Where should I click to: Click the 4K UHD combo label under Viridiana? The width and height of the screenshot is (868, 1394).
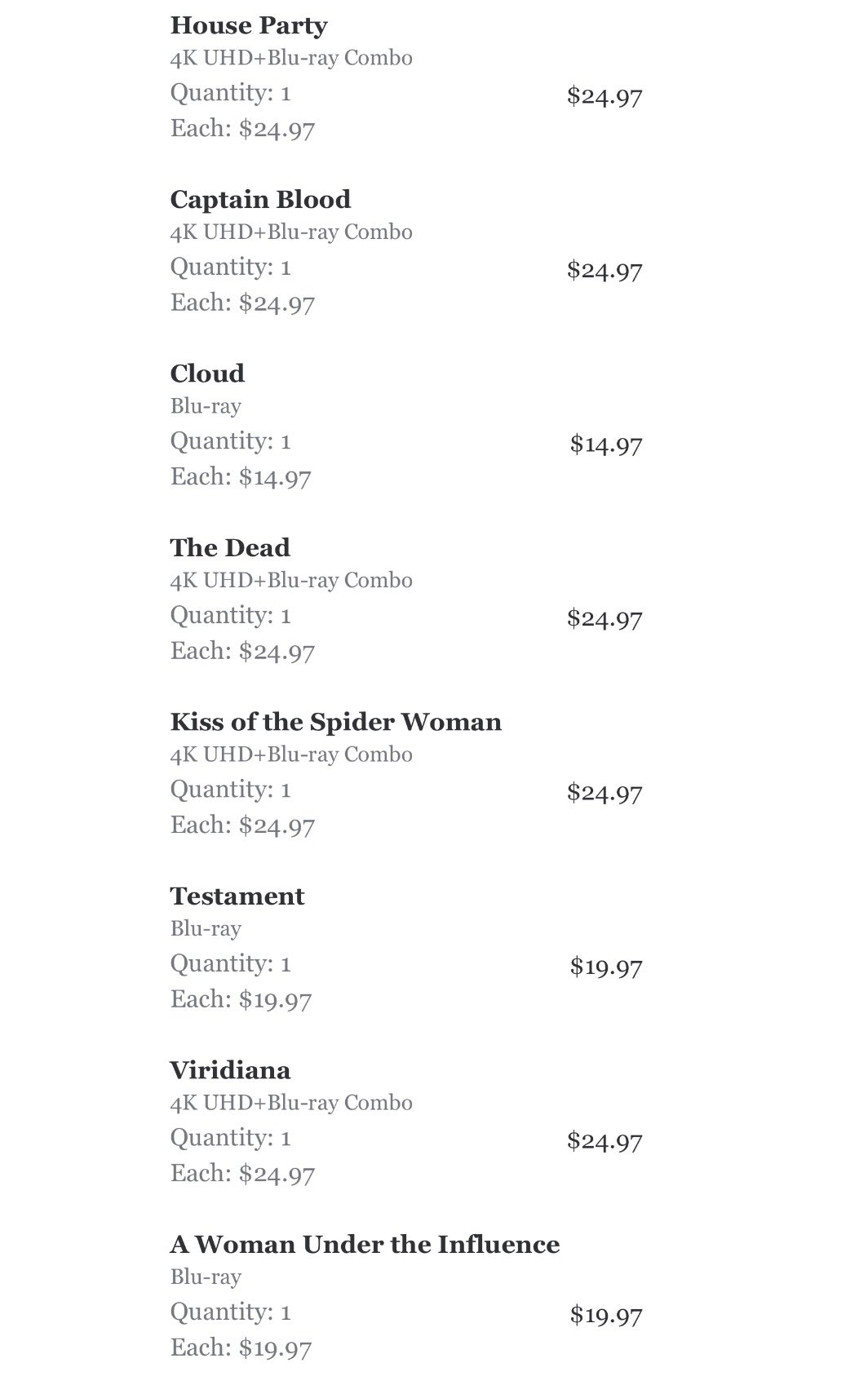click(x=291, y=1103)
